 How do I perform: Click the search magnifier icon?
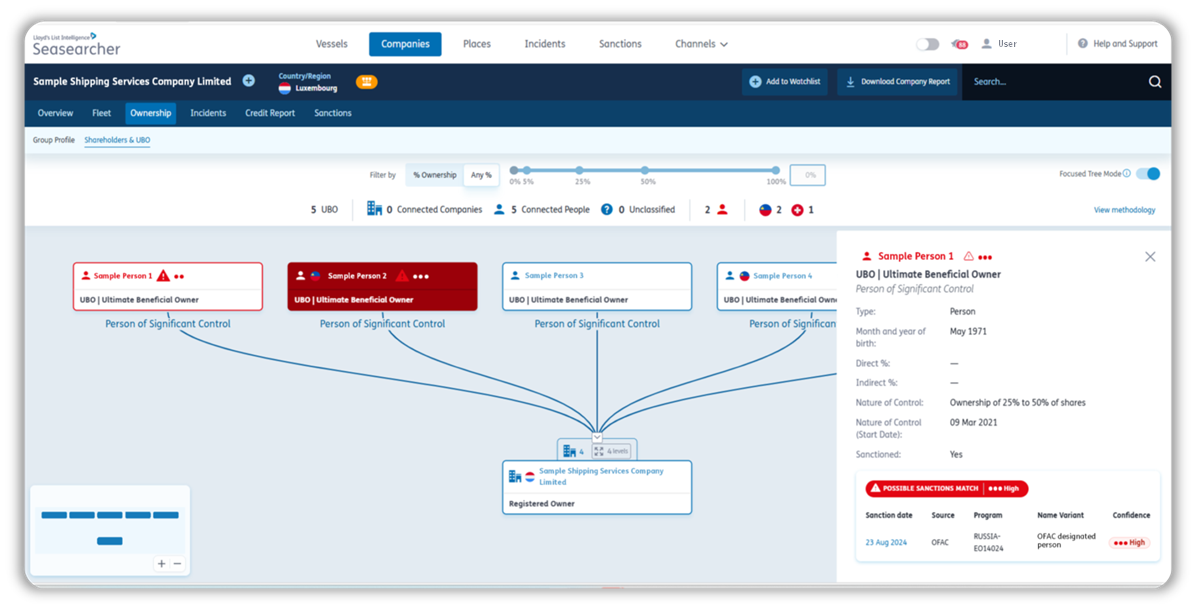[x=1155, y=82]
